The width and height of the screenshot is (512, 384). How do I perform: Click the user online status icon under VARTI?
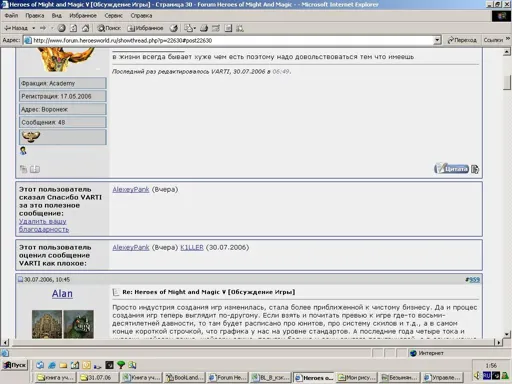click(23, 151)
